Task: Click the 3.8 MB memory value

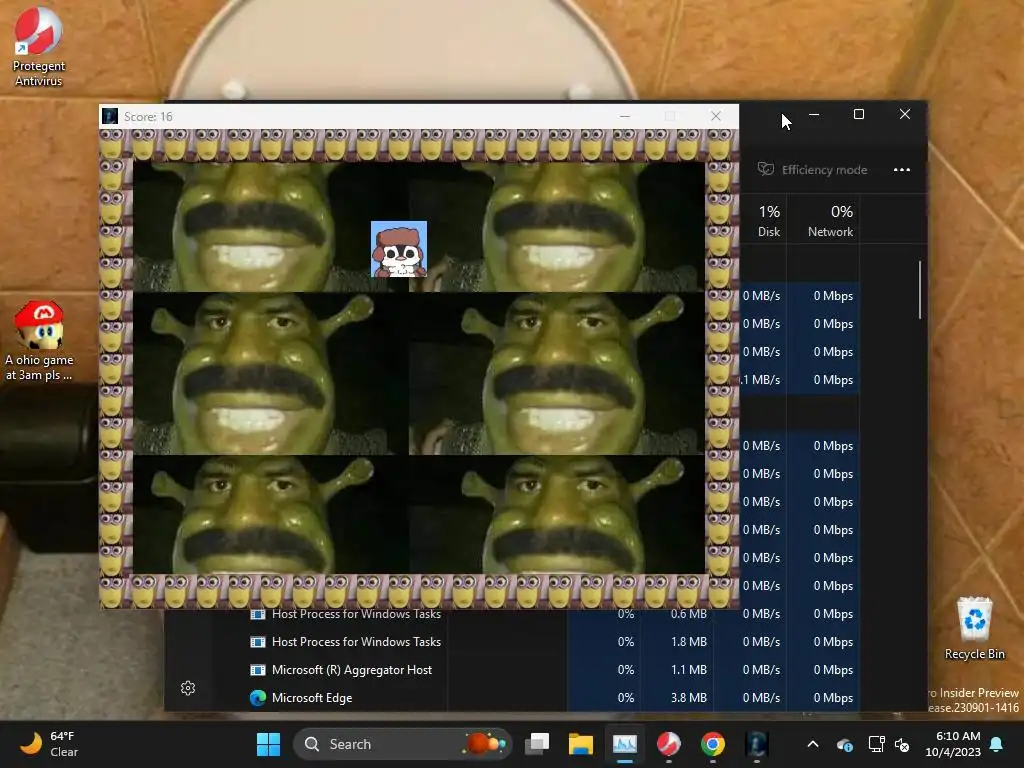Action: [x=688, y=698]
